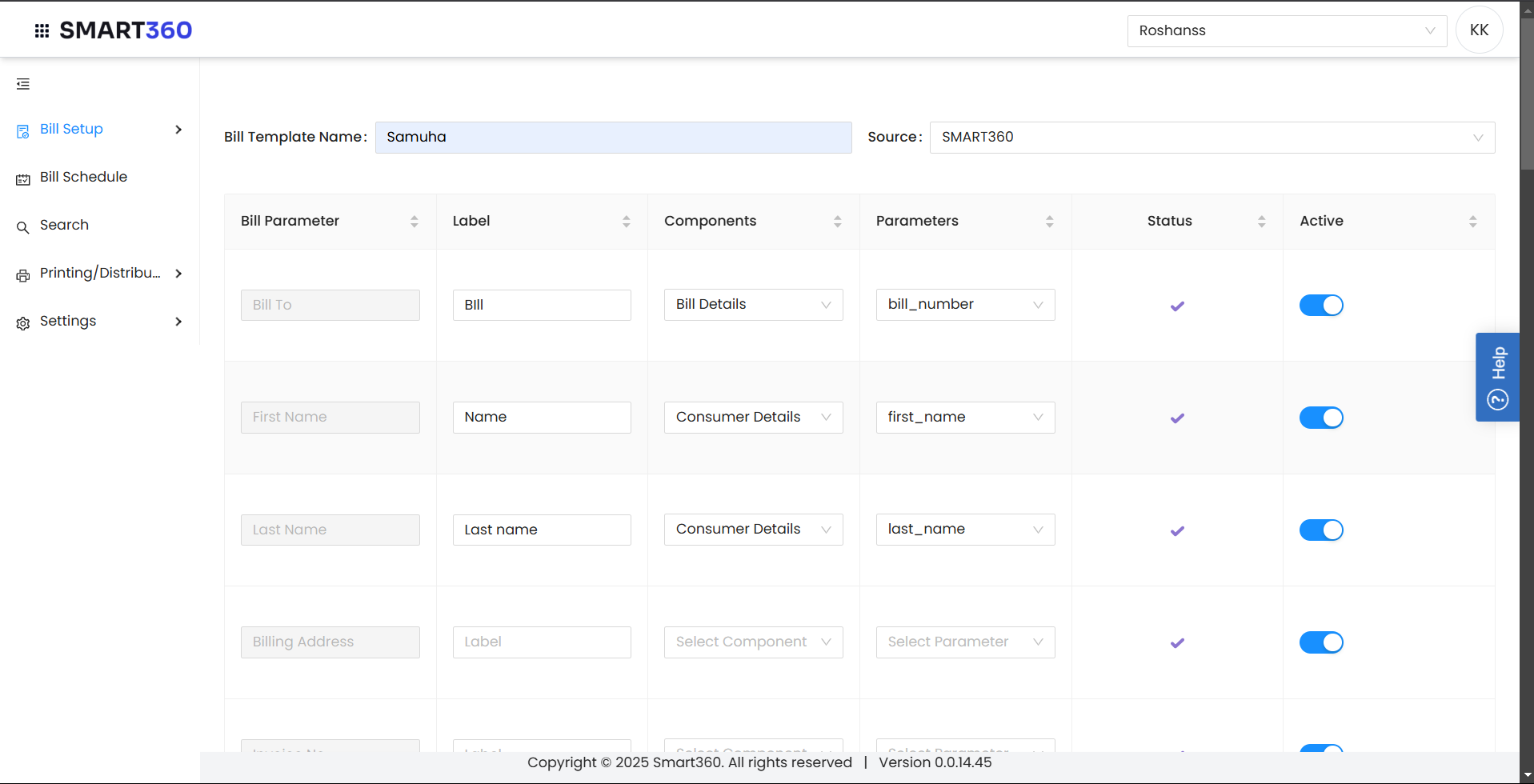The height and width of the screenshot is (784, 1534).
Task: Open Select Parameter dropdown in Billing Address row
Action: (965, 642)
